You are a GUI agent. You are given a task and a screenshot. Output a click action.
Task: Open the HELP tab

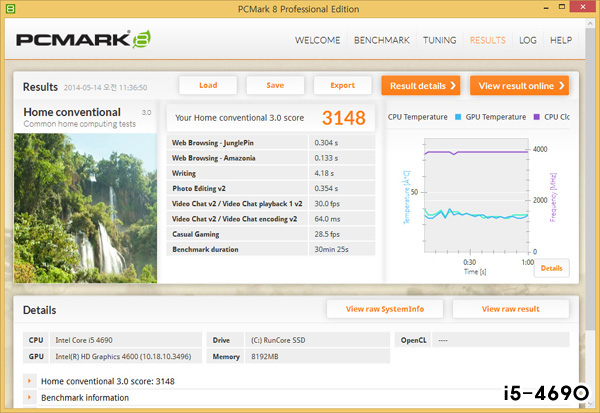tap(561, 40)
